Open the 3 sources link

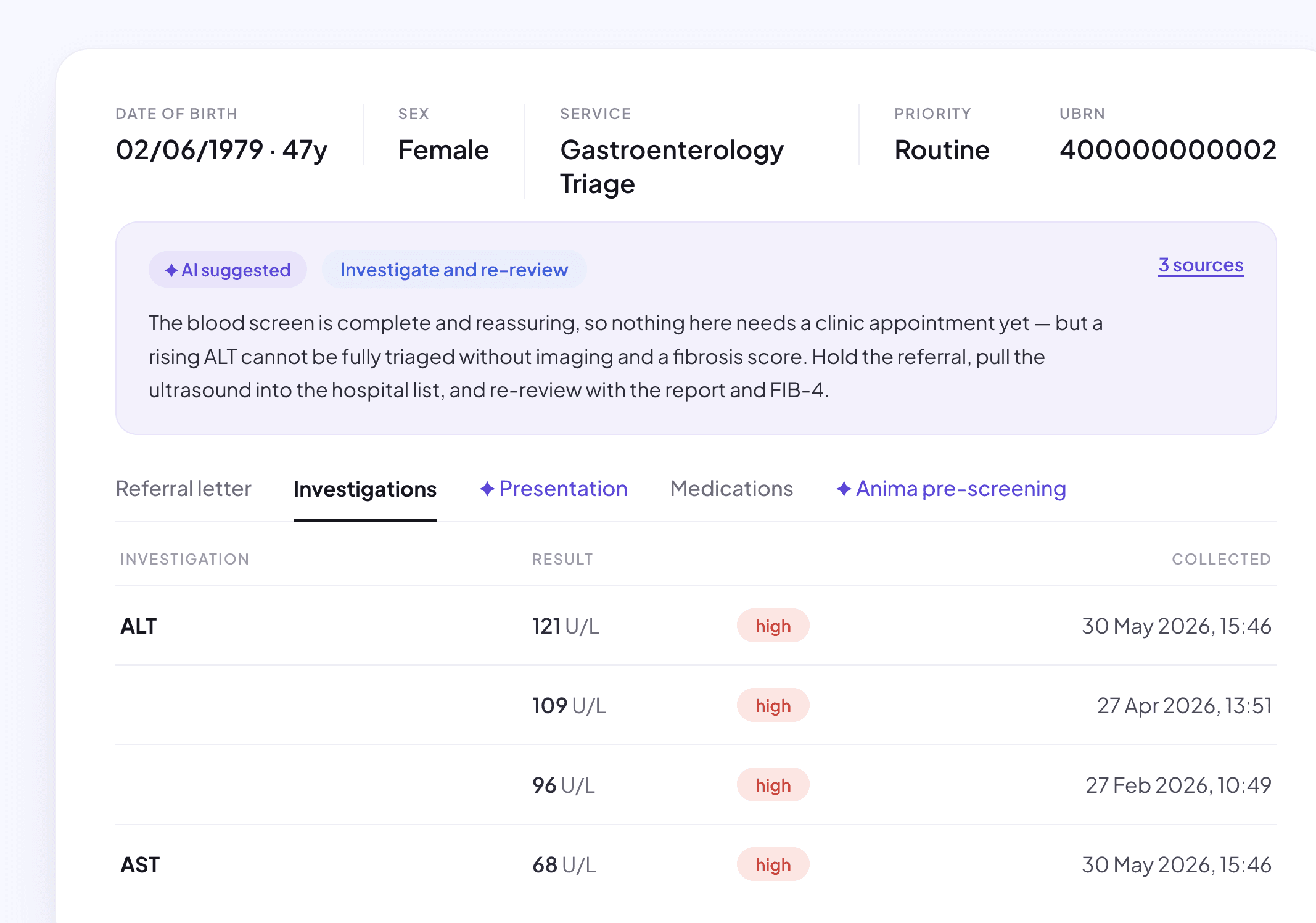pos(1201,265)
